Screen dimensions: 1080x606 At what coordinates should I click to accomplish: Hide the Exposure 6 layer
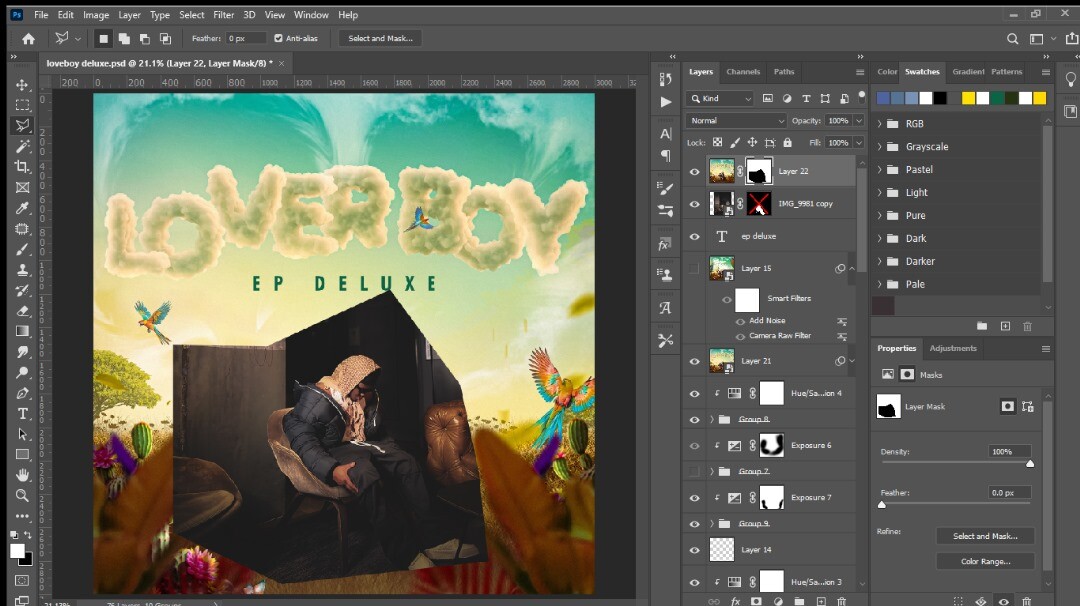694,446
